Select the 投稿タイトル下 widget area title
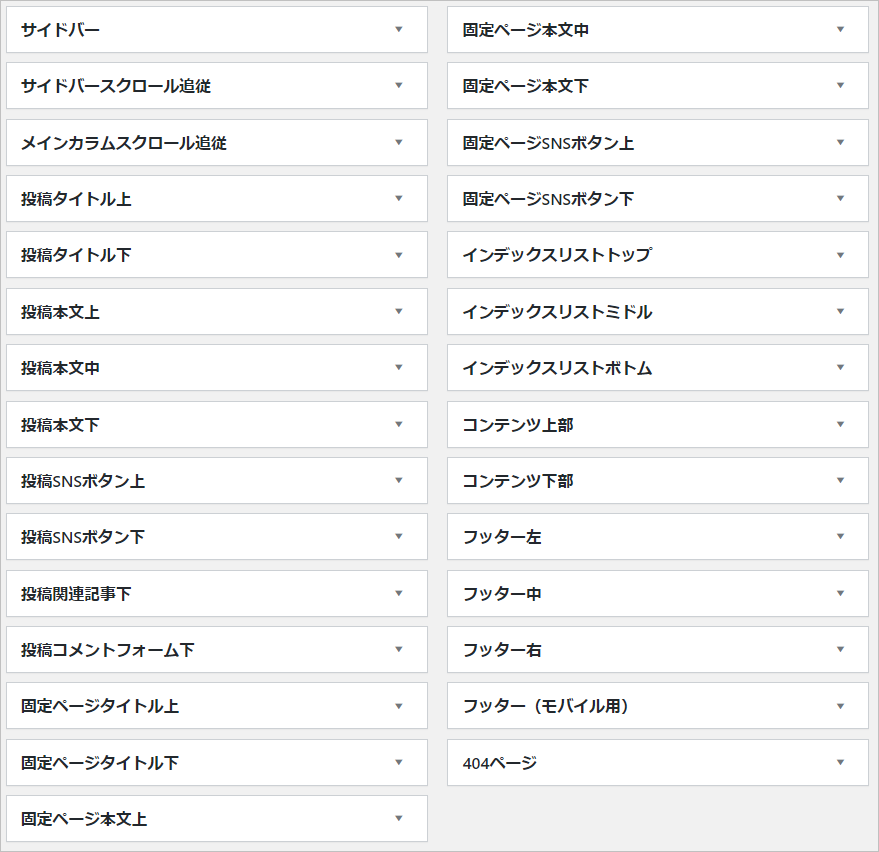Screen dimensions: 879x852 [x=76, y=255]
